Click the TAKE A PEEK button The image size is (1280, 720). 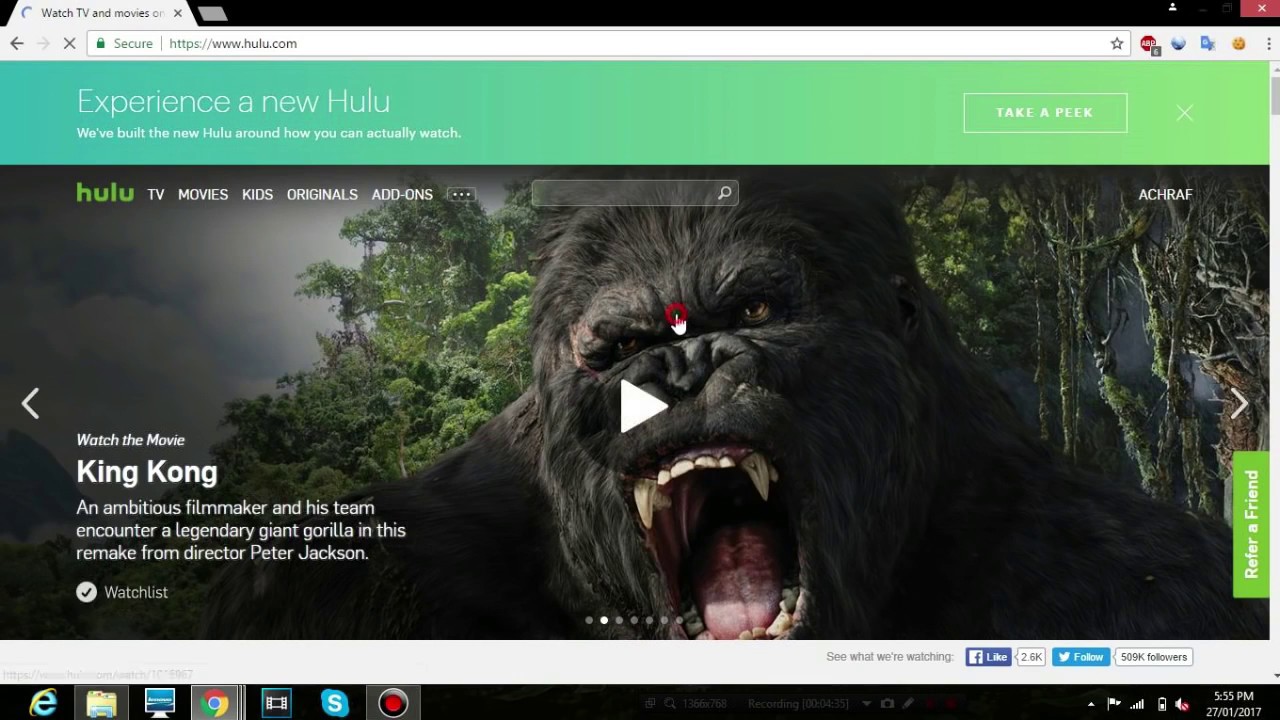(1045, 113)
